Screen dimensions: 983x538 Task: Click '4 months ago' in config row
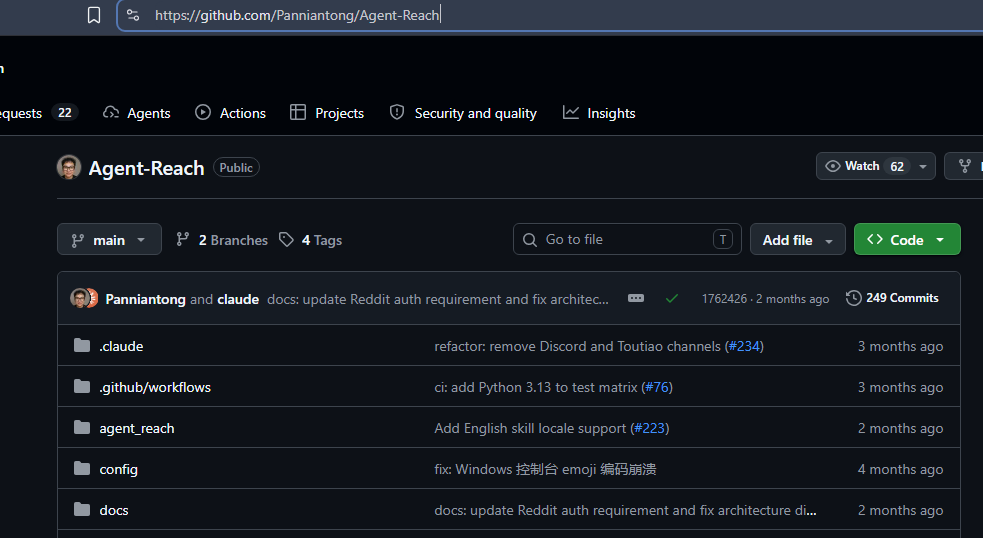(x=900, y=470)
